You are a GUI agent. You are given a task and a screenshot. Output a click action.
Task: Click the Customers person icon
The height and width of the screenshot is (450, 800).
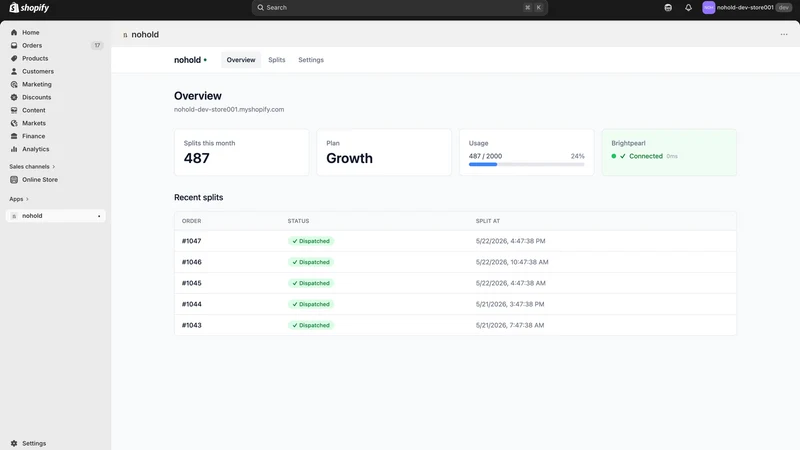14,71
